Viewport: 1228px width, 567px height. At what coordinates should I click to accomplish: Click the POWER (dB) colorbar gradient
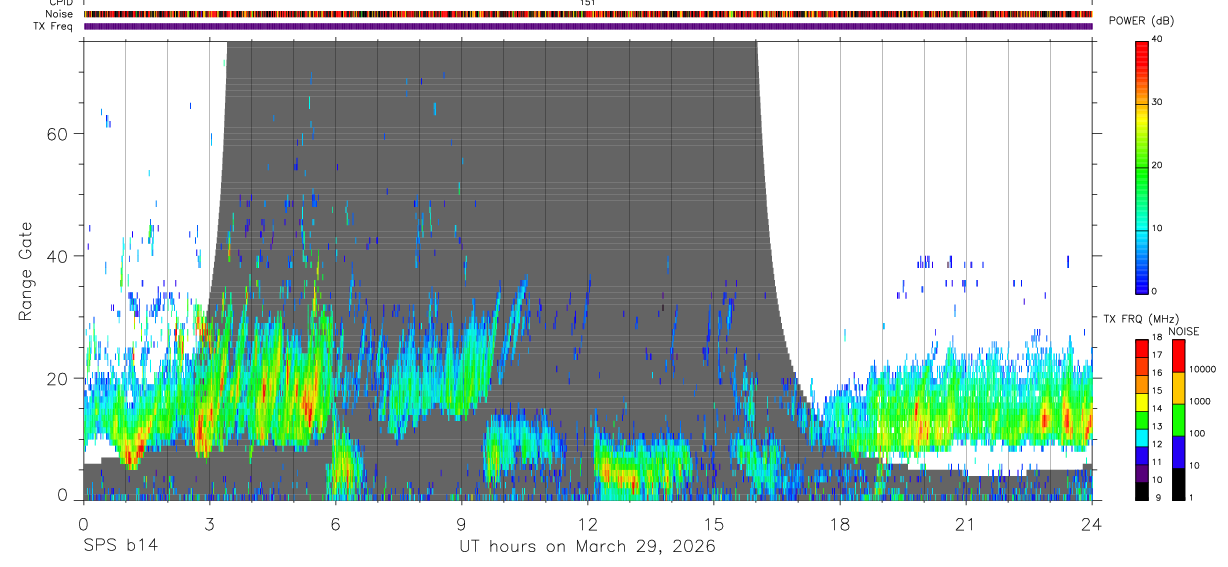[x=1142, y=166]
